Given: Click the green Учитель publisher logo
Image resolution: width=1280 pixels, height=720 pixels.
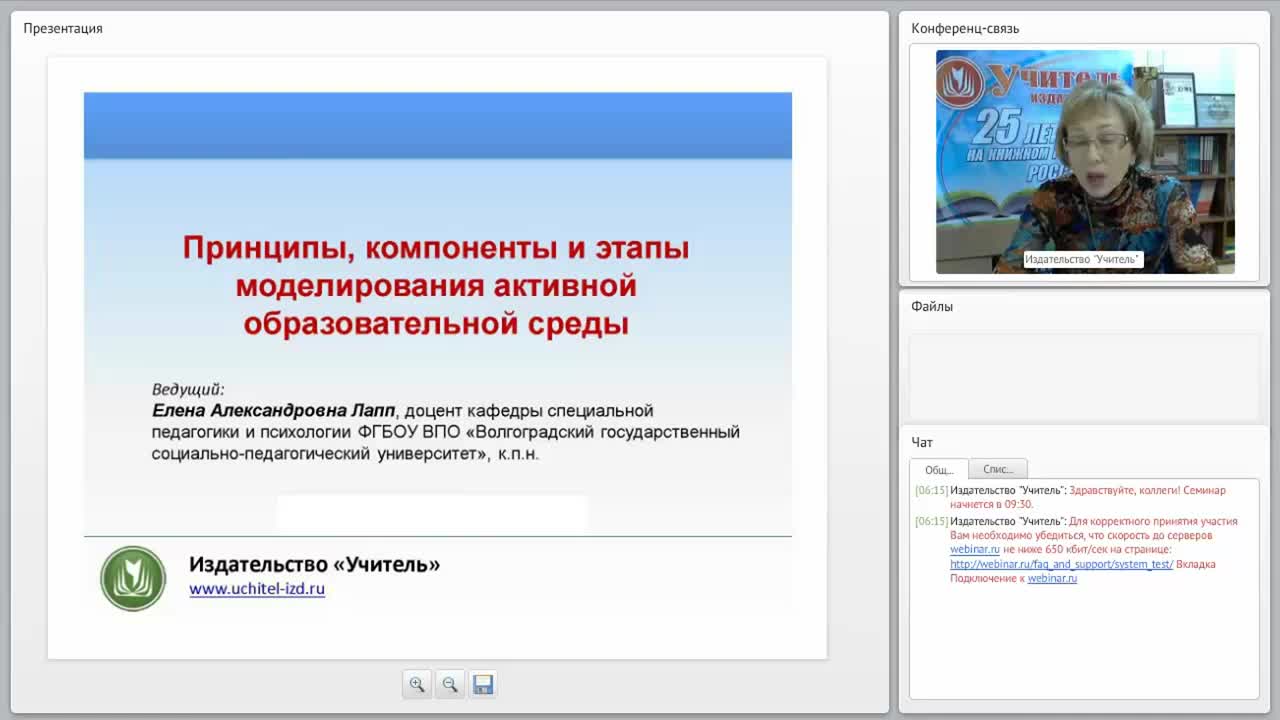Looking at the screenshot, I should click(133, 578).
